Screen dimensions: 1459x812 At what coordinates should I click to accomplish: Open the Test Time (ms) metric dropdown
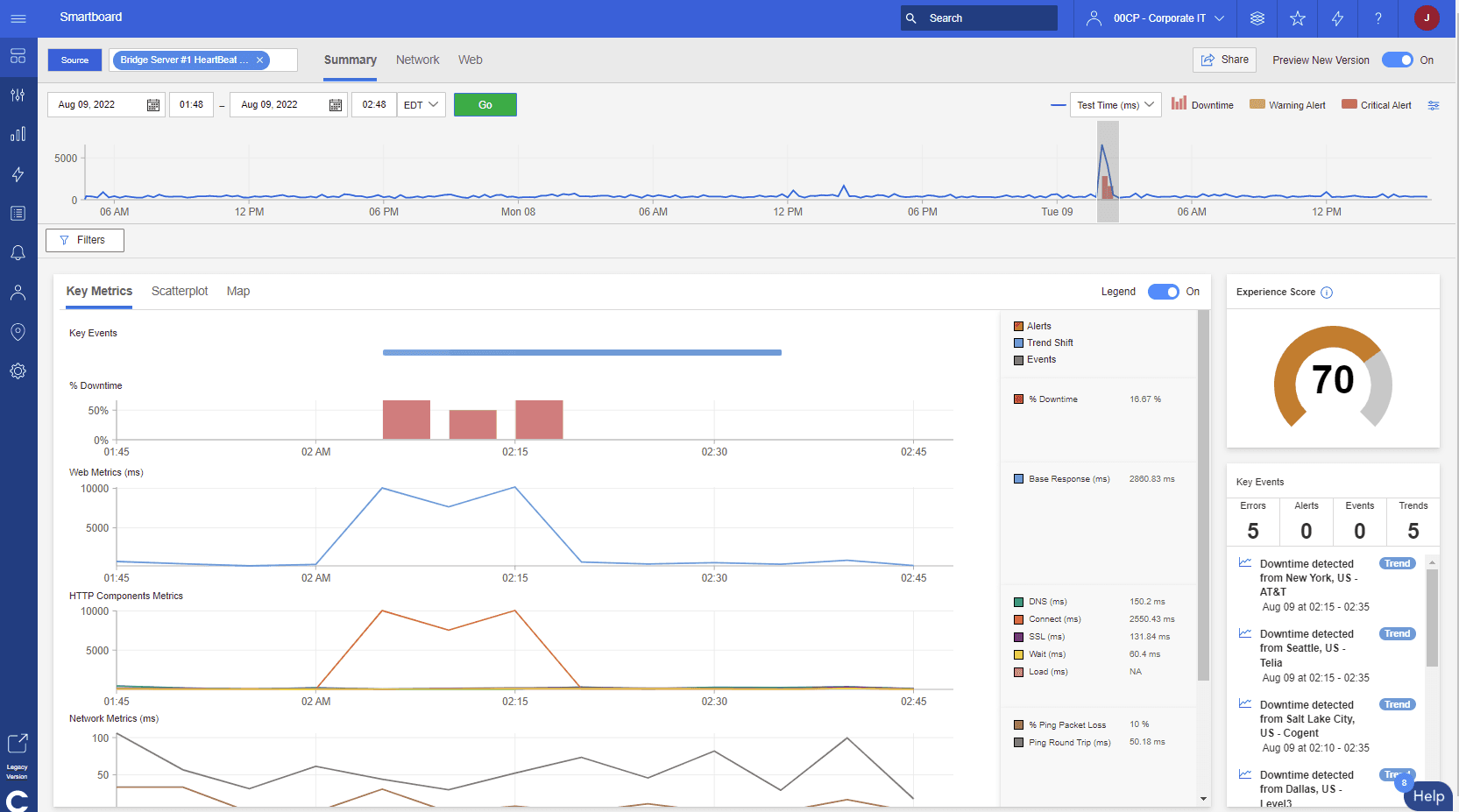[x=1115, y=105]
